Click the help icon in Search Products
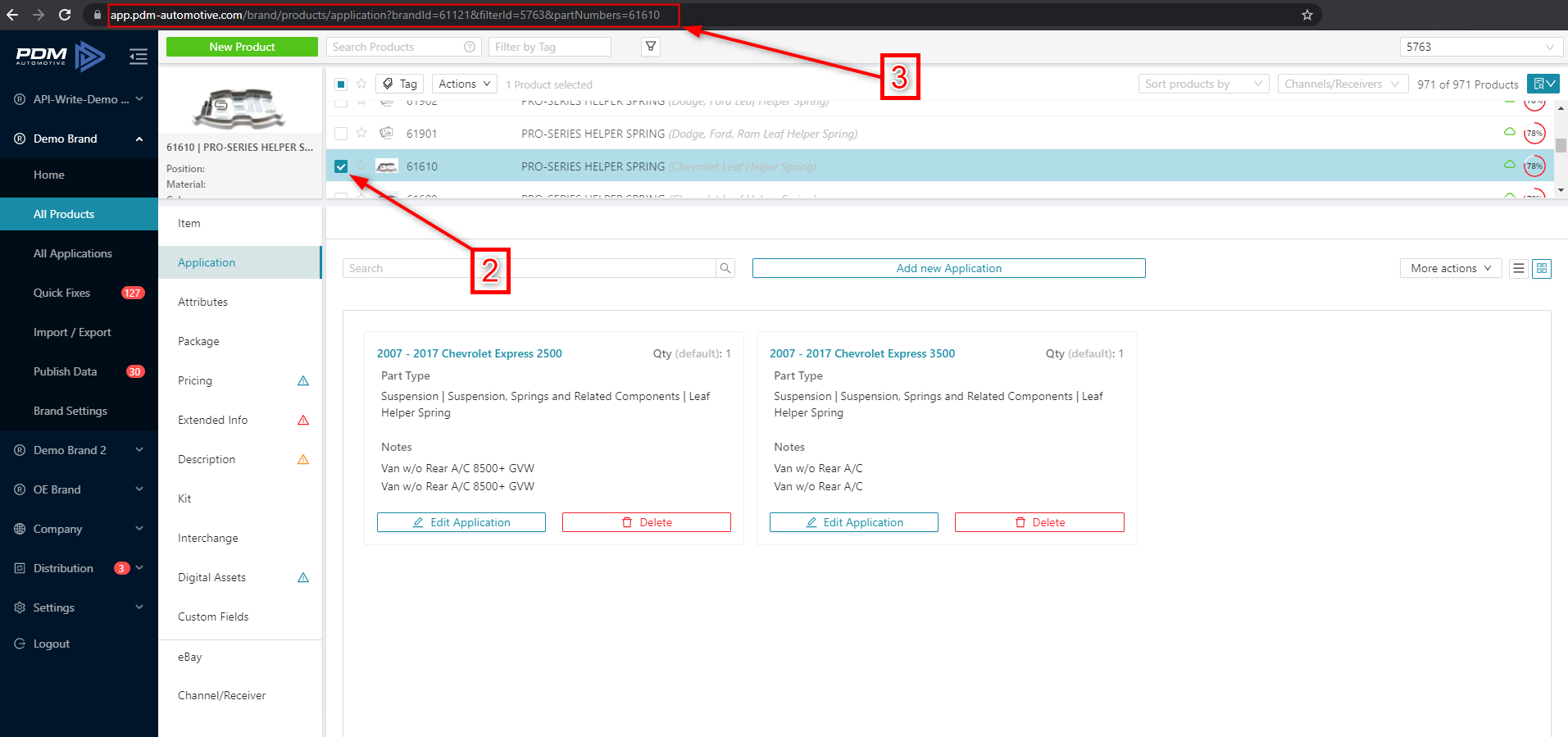Viewport: 1568px width, 737px height. point(470,47)
